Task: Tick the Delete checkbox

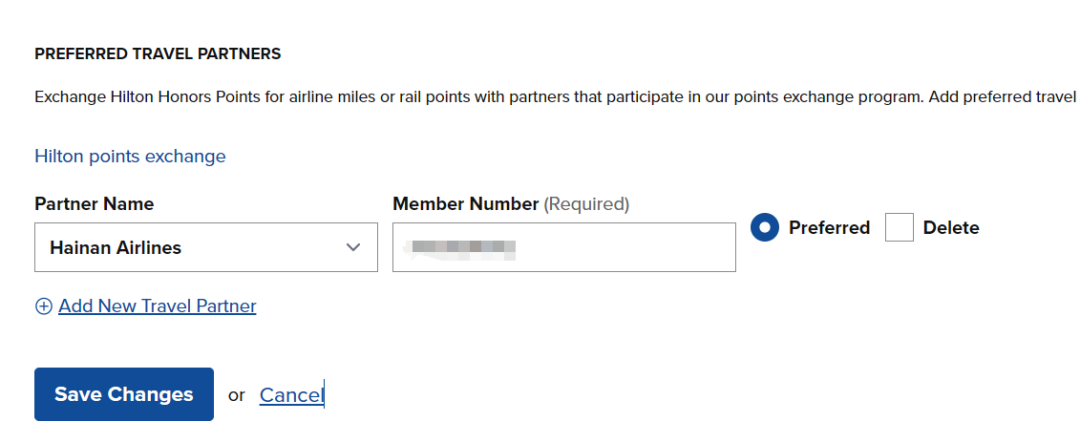Action: pyautogui.click(x=900, y=227)
